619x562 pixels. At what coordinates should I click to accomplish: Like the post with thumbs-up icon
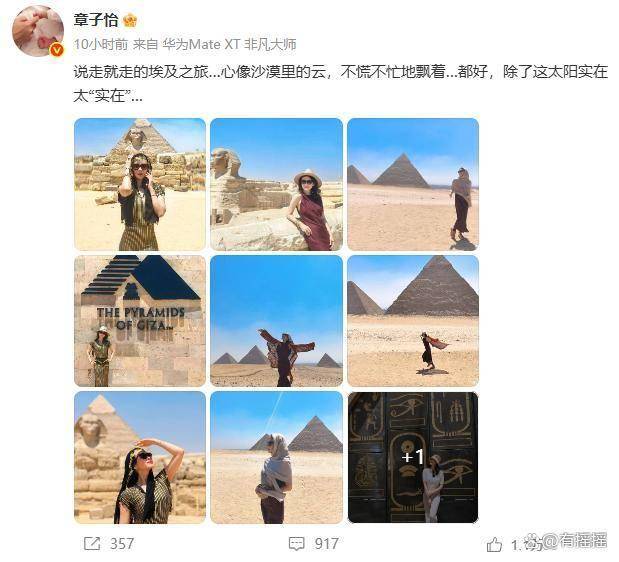pos(494,545)
